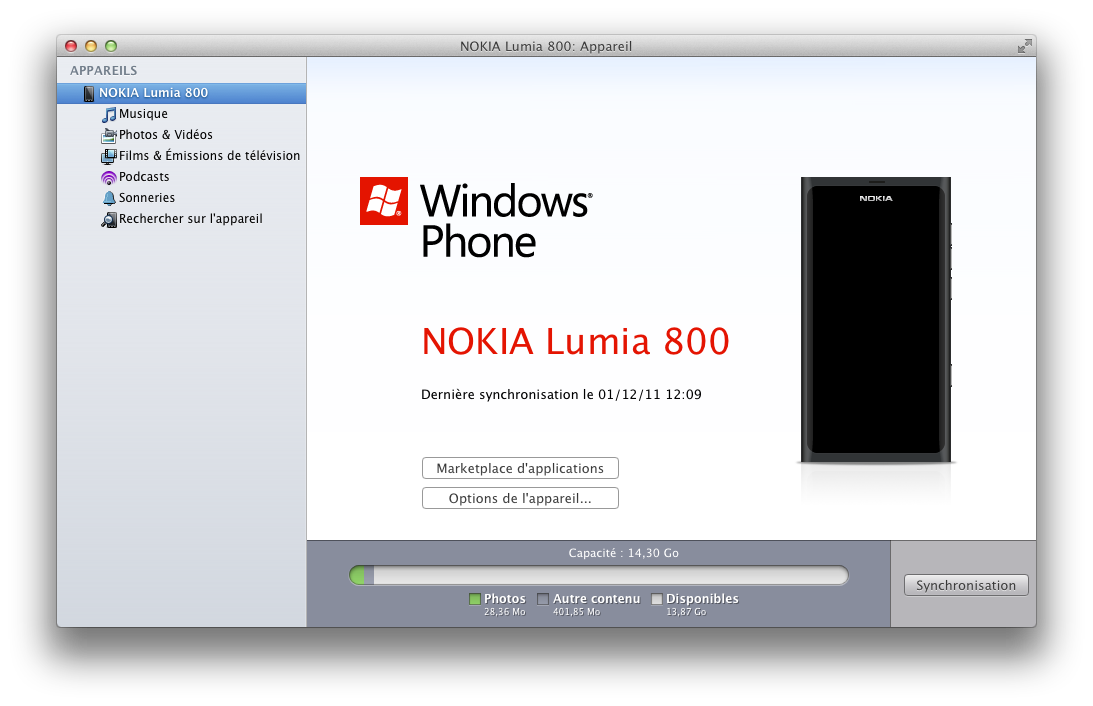Open Films & Émissions de télévision

click(209, 156)
